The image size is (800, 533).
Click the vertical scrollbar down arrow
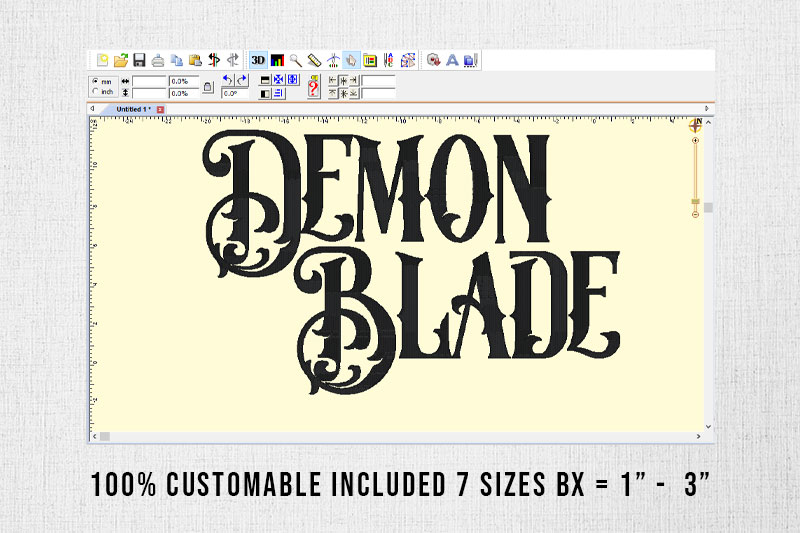pos(708,426)
